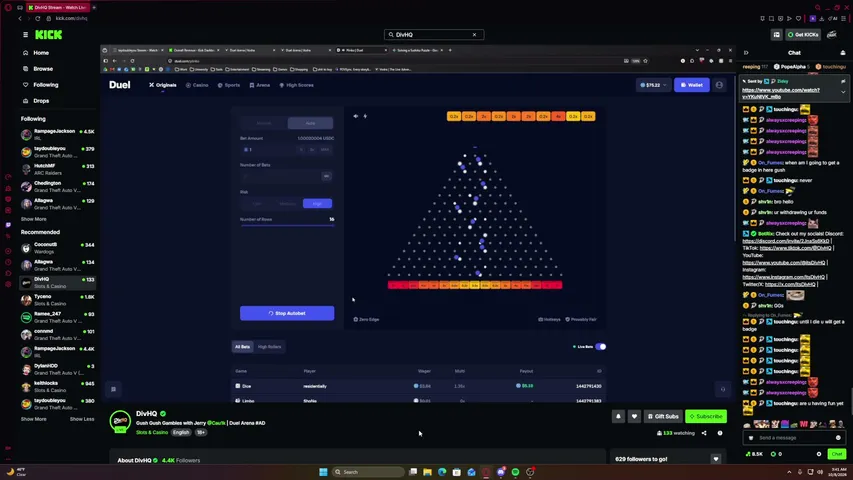Open Drops in the Kick sidebar

tap(41, 101)
